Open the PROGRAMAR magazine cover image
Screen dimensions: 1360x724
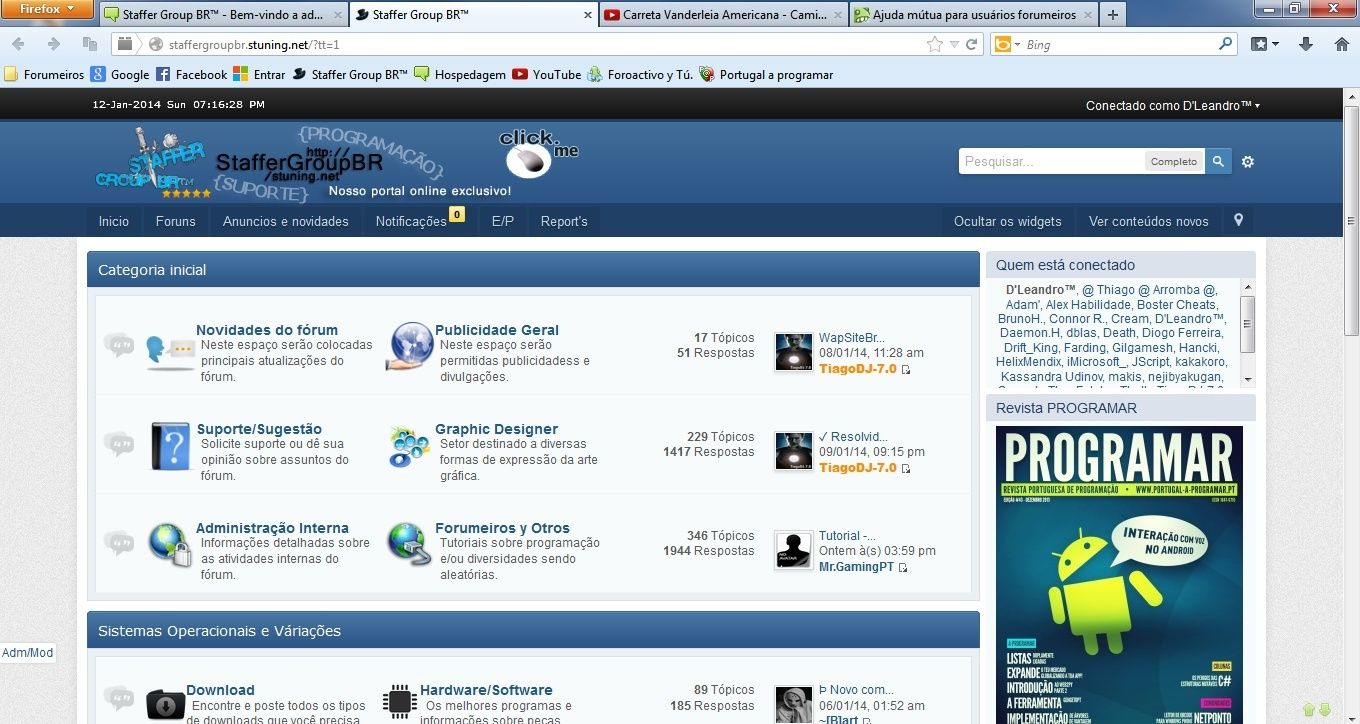[1119, 575]
